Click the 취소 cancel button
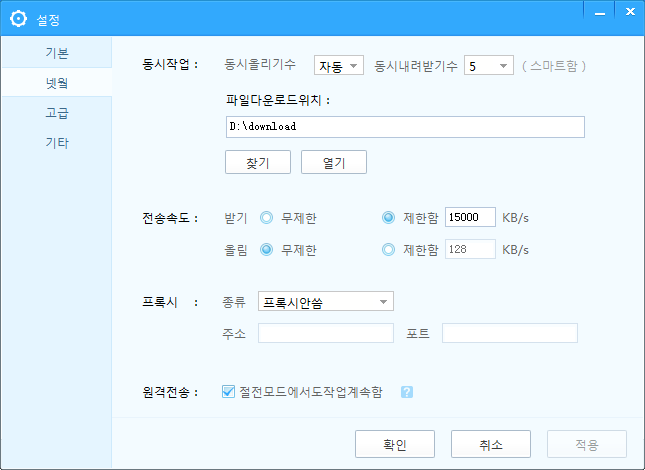 coord(491,444)
